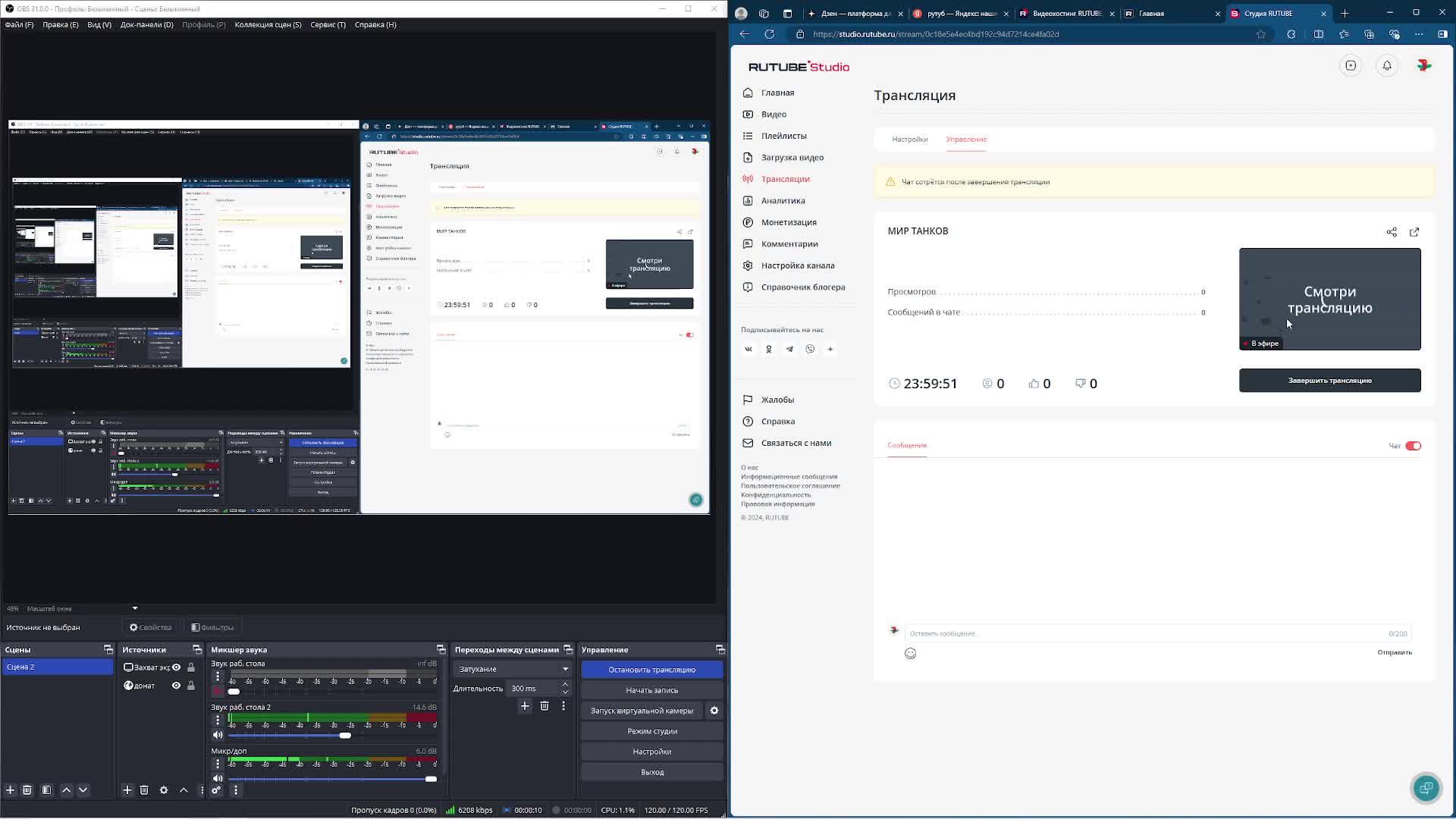Image resolution: width=1456 pixels, height=819 pixels.
Task: Lock the Захват экрана source
Action: pyautogui.click(x=191, y=667)
